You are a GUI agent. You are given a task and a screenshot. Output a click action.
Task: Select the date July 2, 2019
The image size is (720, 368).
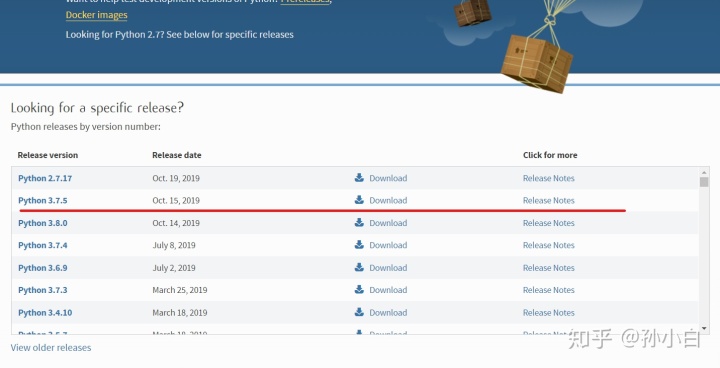(174, 268)
